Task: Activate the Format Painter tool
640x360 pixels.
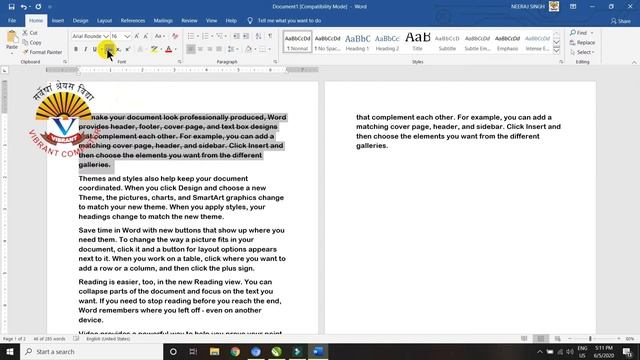Action: tap(42, 52)
